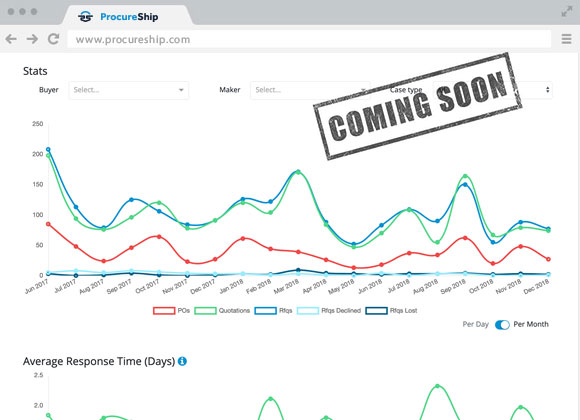Viewport: 580px width, 420px height.
Task: Expand the Case type dropdown arrows
Action: coord(547,90)
